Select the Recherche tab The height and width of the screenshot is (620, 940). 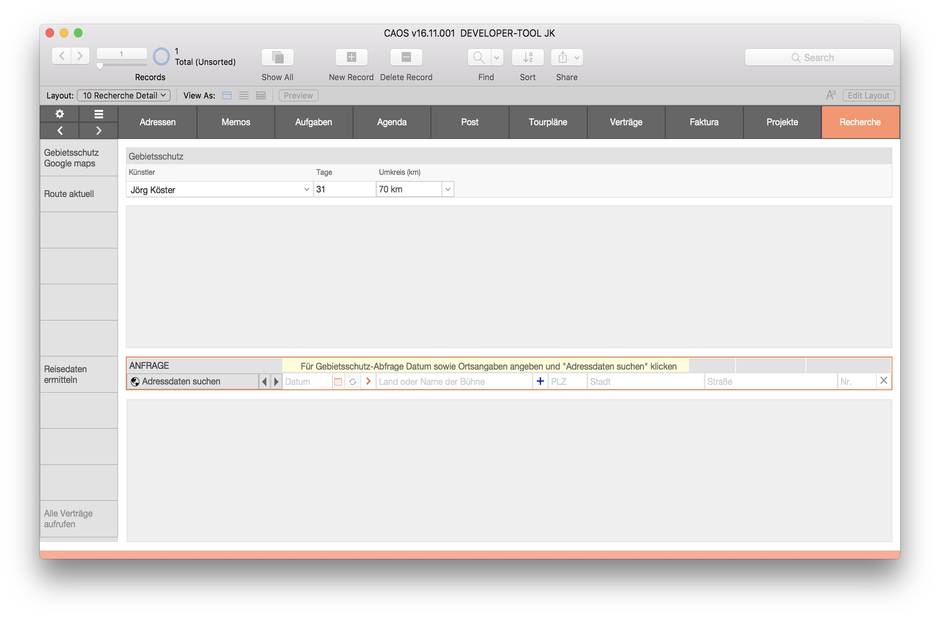tap(860, 122)
